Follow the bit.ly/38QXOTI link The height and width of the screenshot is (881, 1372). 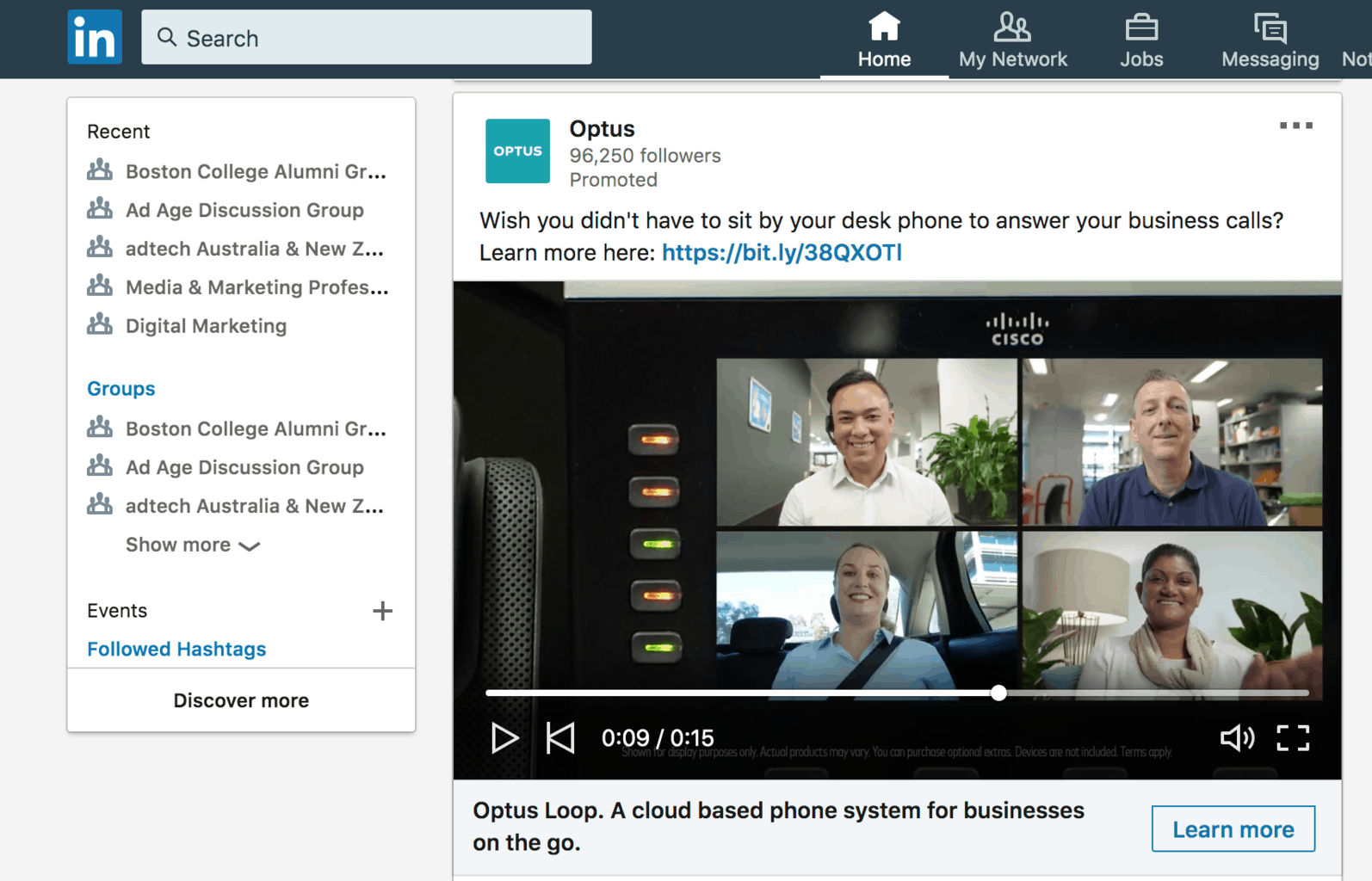[782, 252]
